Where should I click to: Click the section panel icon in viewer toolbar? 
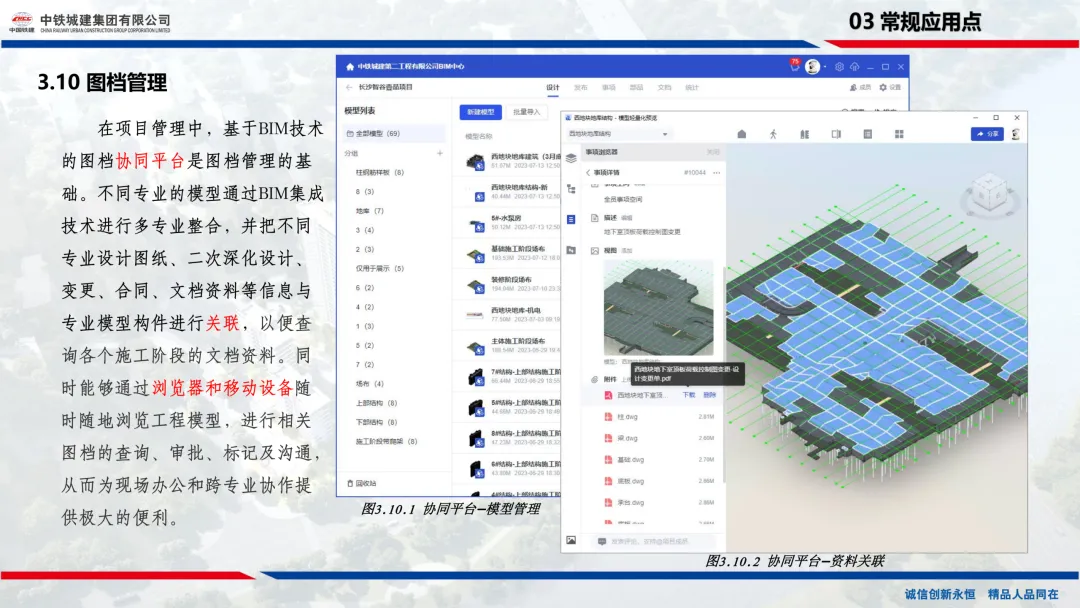tap(836, 134)
